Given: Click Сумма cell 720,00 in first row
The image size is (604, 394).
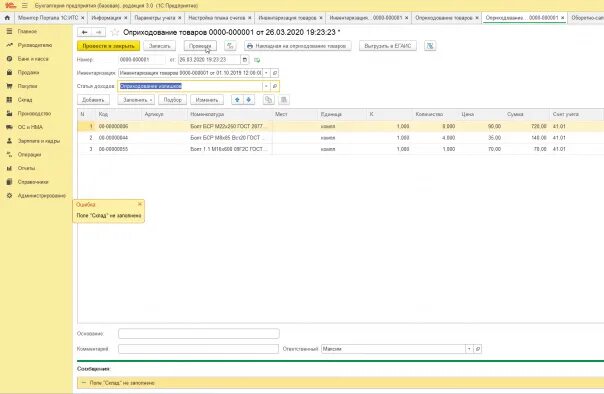Looking at the screenshot, I should pos(527,126).
